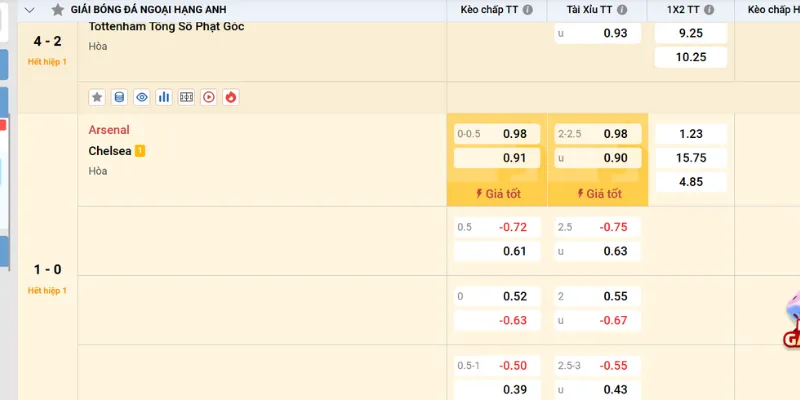This screenshot has height=400, width=800.
Task: Select Chelsea team name
Action: coord(110,151)
